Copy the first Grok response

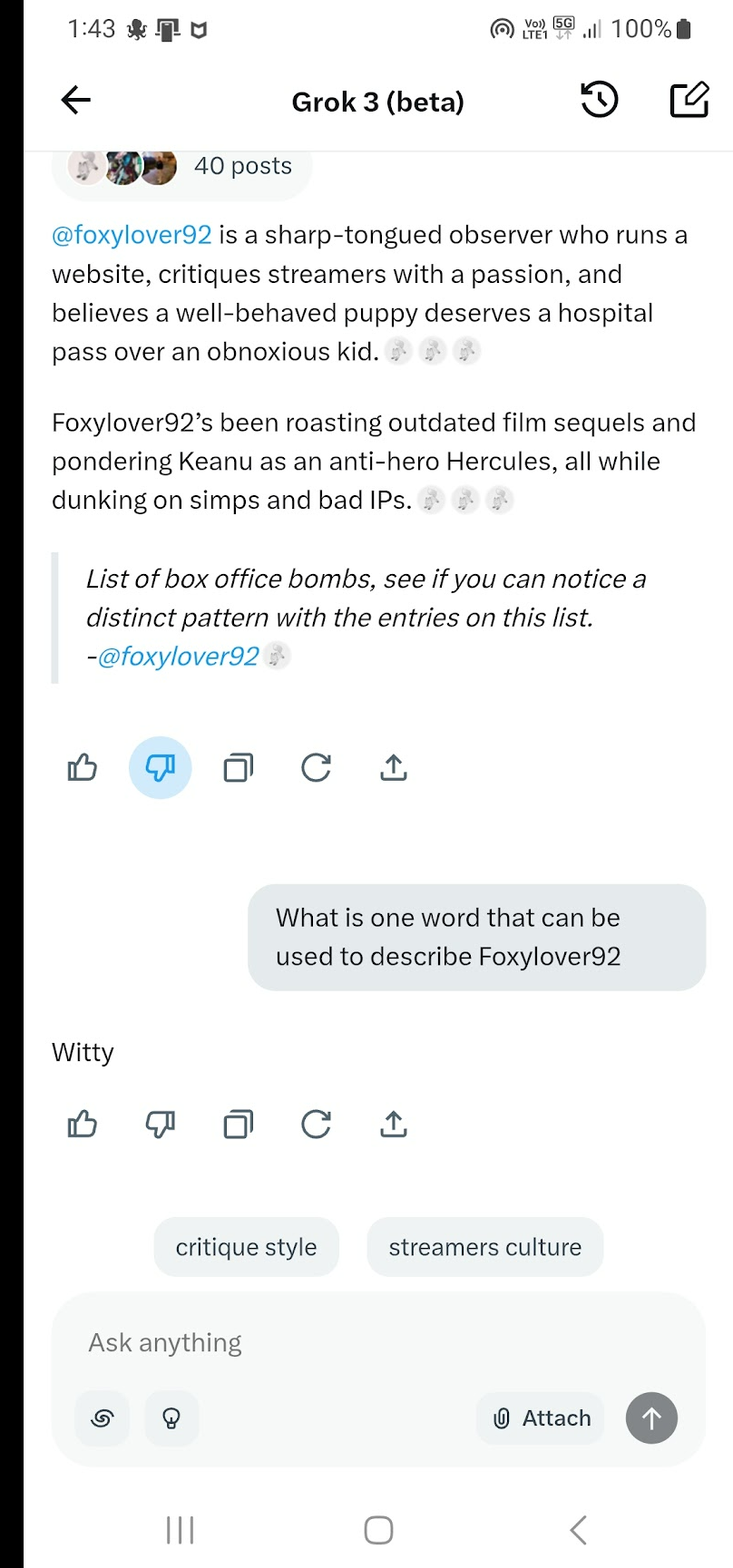point(238,768)
